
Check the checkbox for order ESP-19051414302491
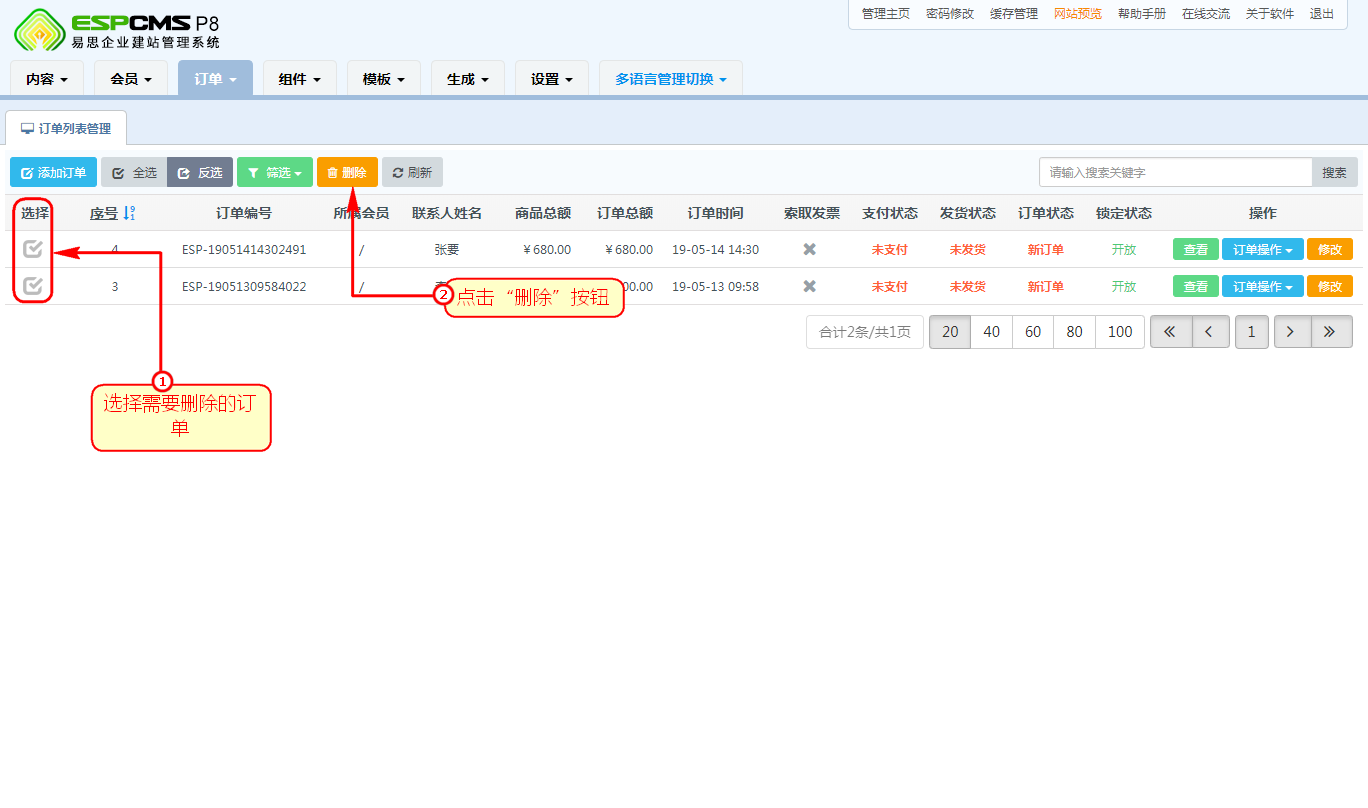(x=33, y=249)
